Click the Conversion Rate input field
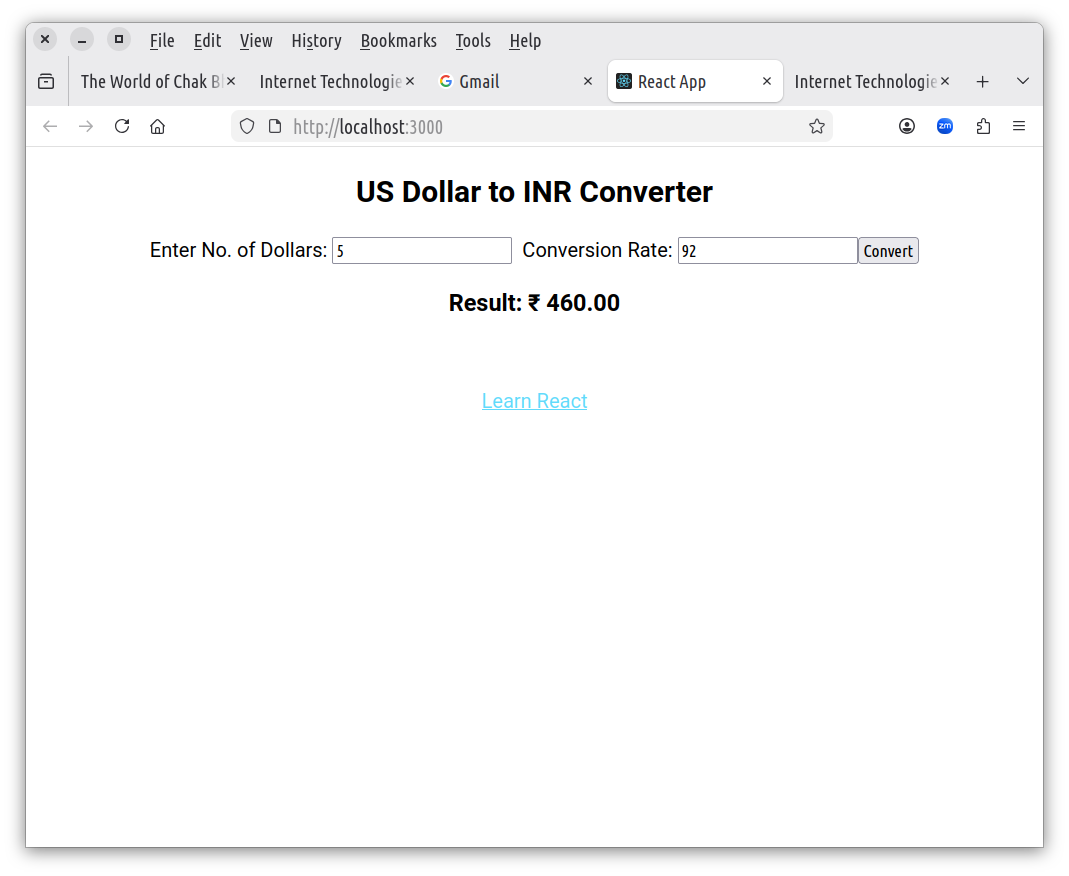Screen dimensions: 1069x876 tap(767, 251)
